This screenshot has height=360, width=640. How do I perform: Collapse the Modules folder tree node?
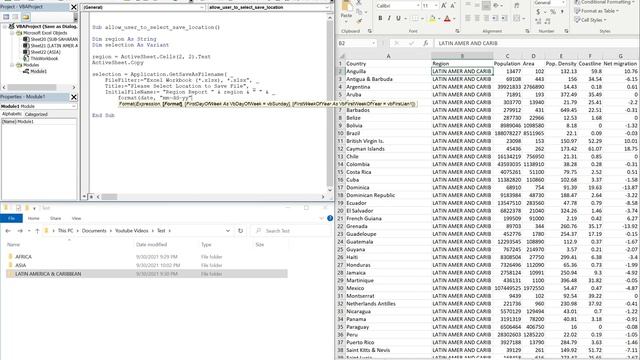[12, 65]
